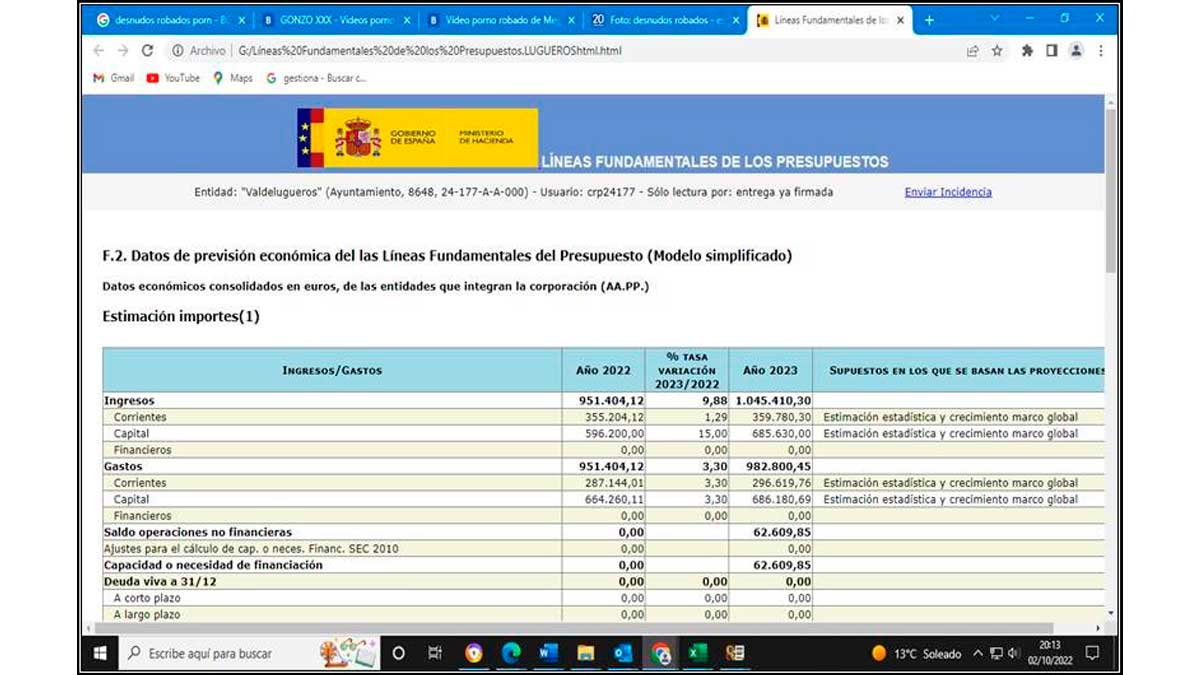The height and width of the screenshot is (675, 1200).
Task: Switch to the GONZO tab
Action: tap(335, 20)
